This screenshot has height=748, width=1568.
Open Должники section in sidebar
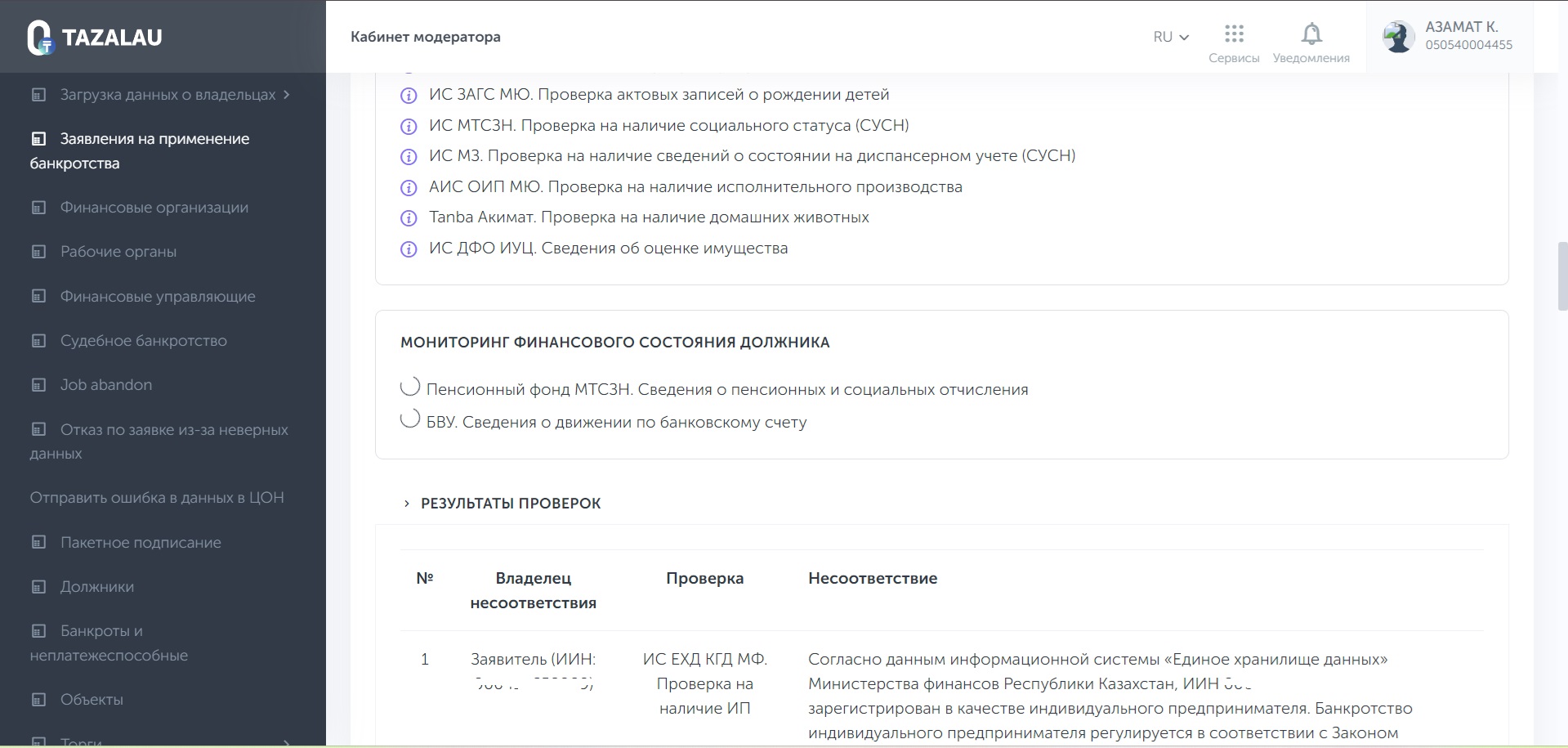[96, 587]
